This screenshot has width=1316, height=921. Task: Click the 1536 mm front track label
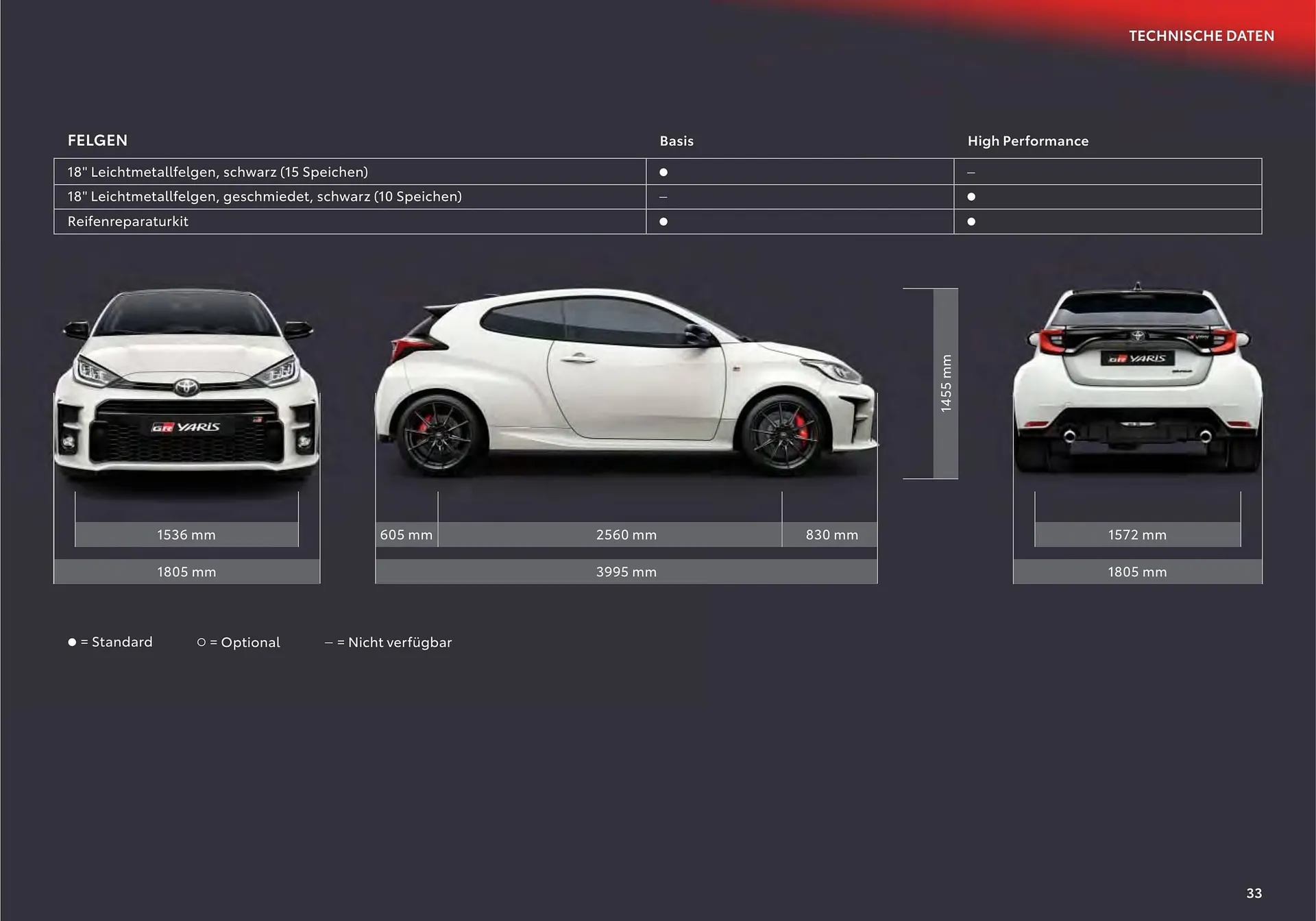[186, 535]
